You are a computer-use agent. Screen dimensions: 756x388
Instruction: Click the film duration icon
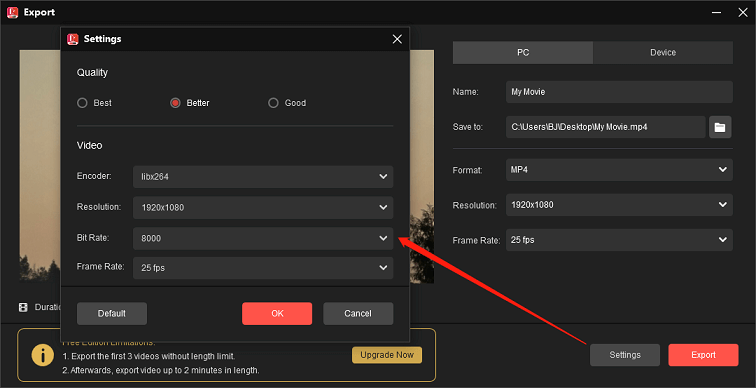23,307
